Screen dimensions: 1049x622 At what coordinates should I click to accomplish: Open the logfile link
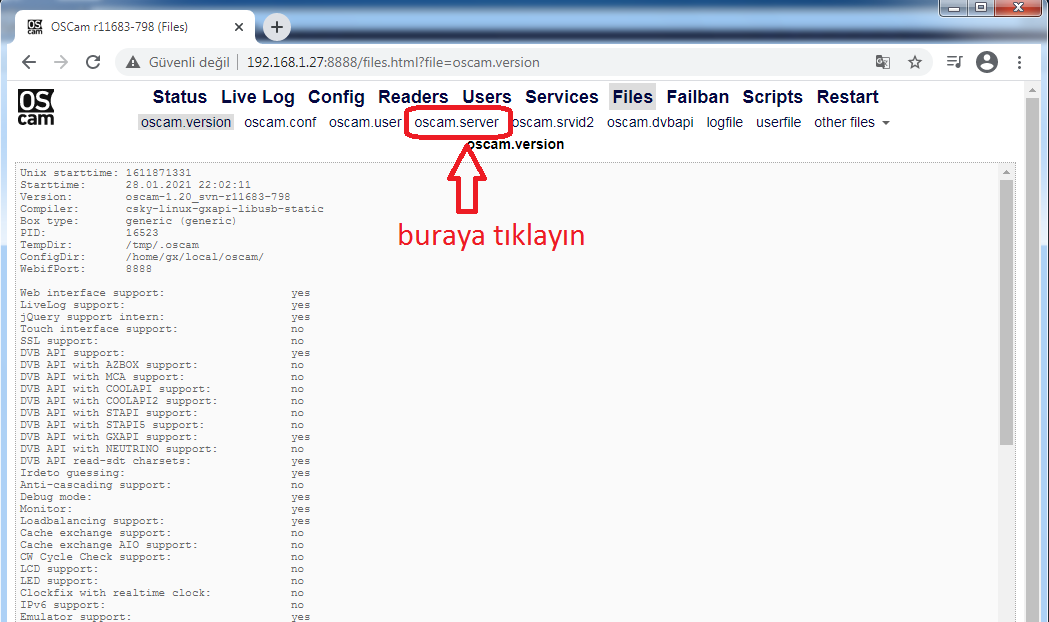point(725,122)
